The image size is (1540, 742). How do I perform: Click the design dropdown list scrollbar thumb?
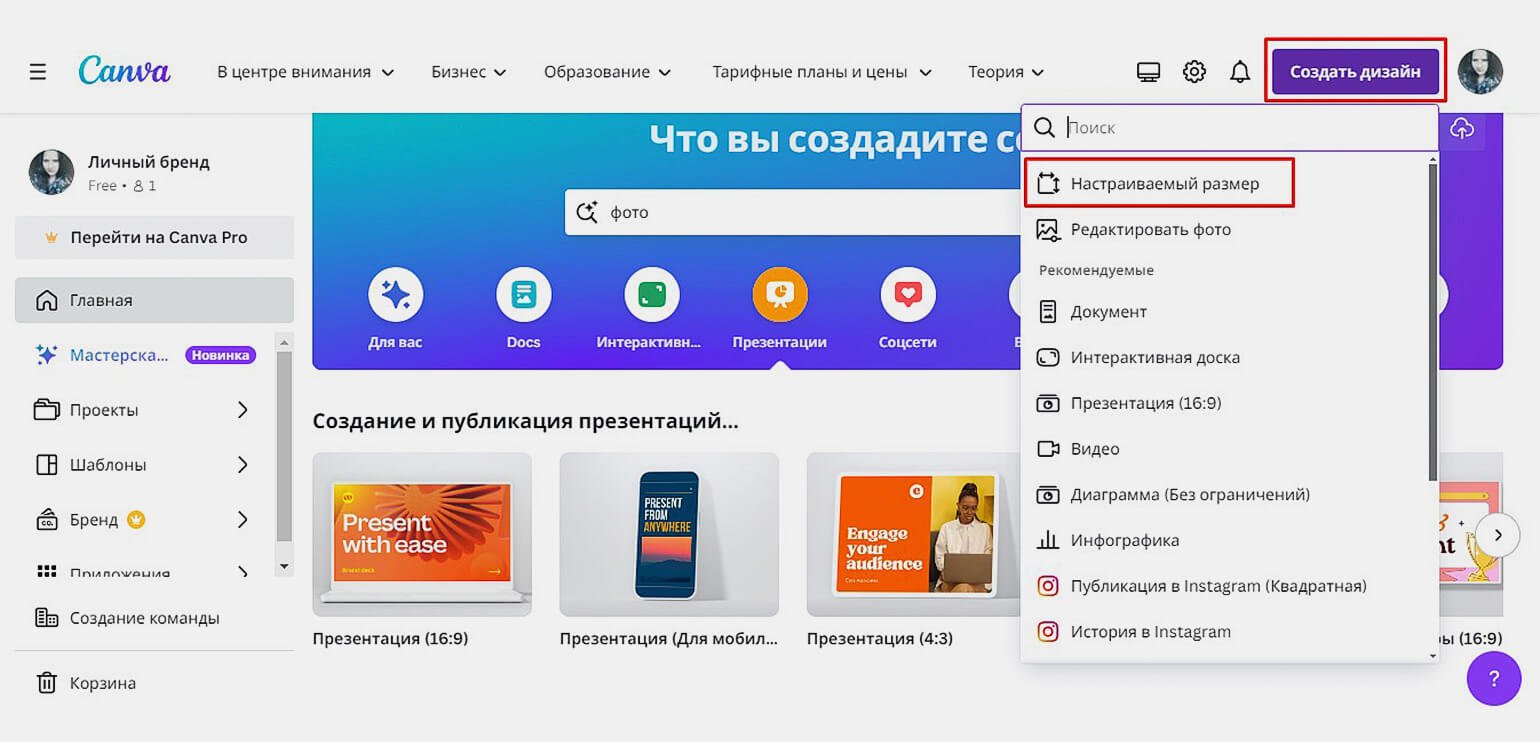(x=1433, y=322)
